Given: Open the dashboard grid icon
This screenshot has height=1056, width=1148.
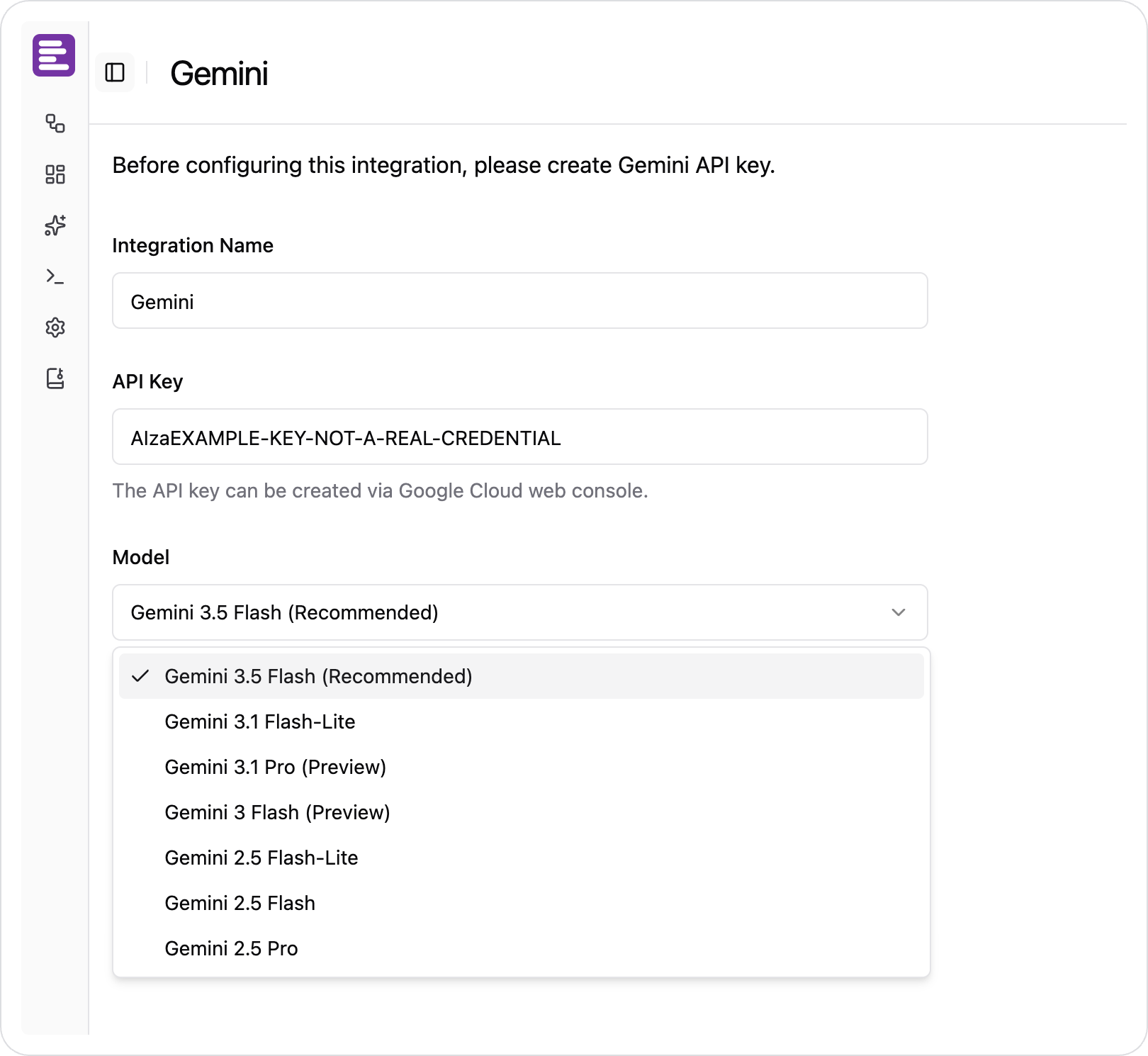Looking at the screenshot, I should (55, 174).
